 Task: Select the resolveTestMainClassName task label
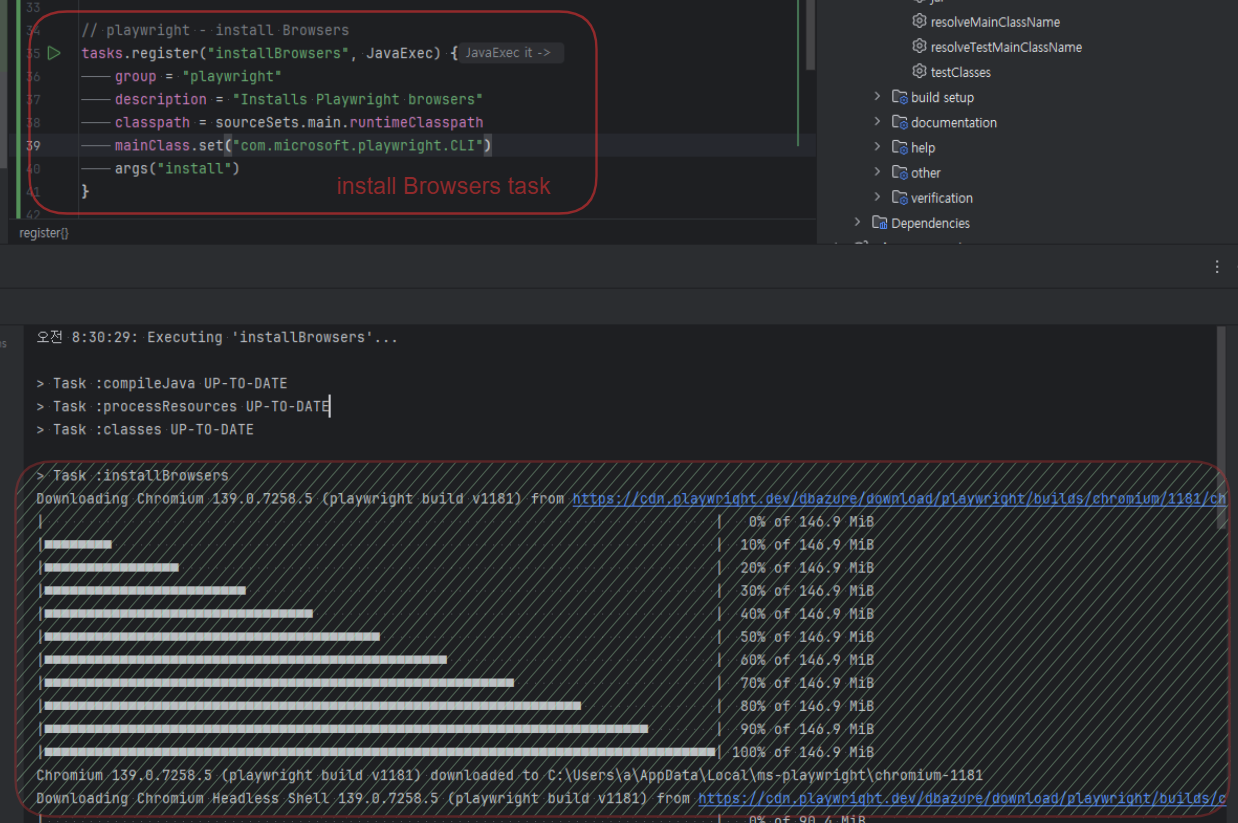tap(1006, 47)
